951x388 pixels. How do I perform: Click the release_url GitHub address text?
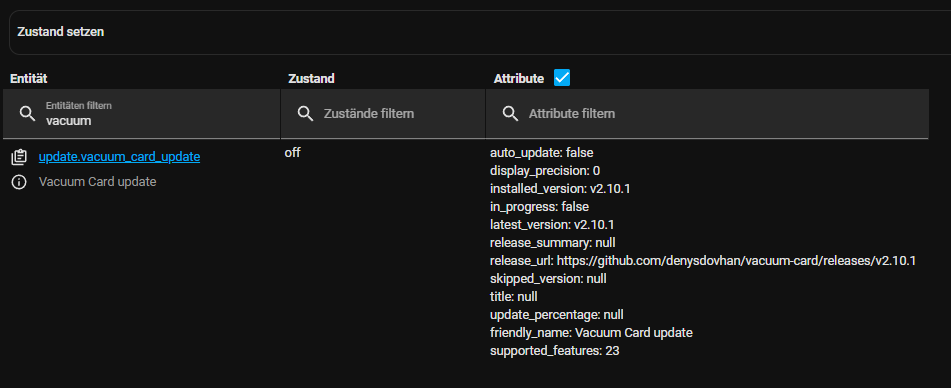736,261
